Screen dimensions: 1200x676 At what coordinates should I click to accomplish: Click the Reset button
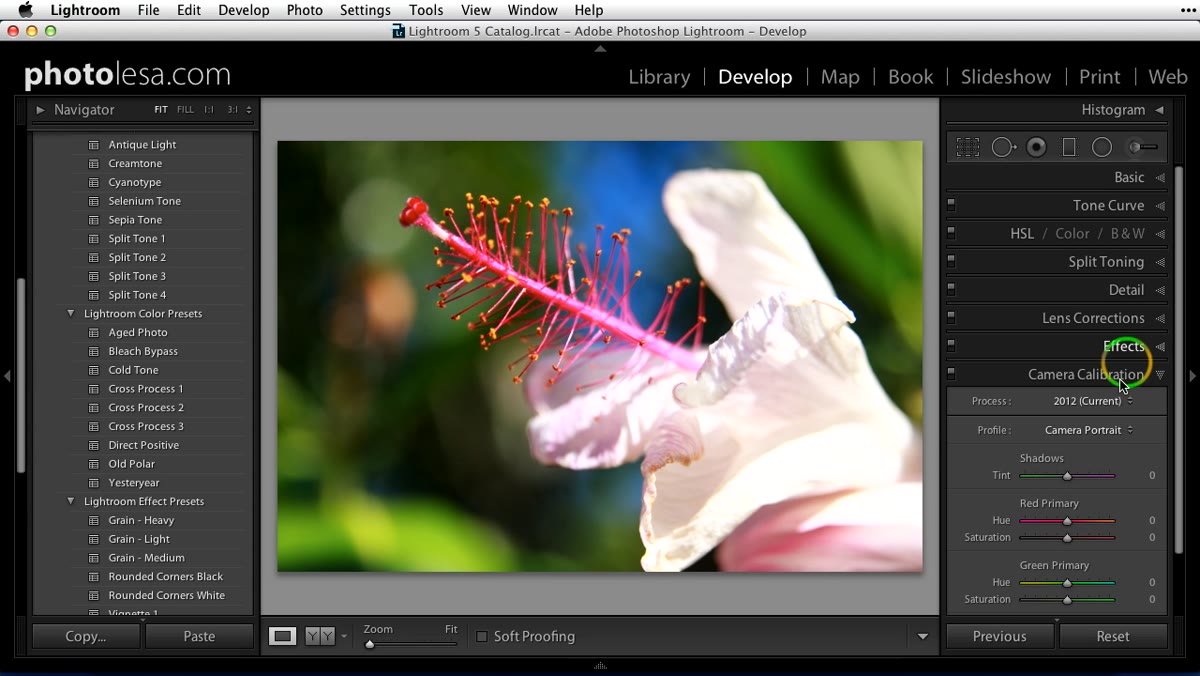click(1113, 636)
